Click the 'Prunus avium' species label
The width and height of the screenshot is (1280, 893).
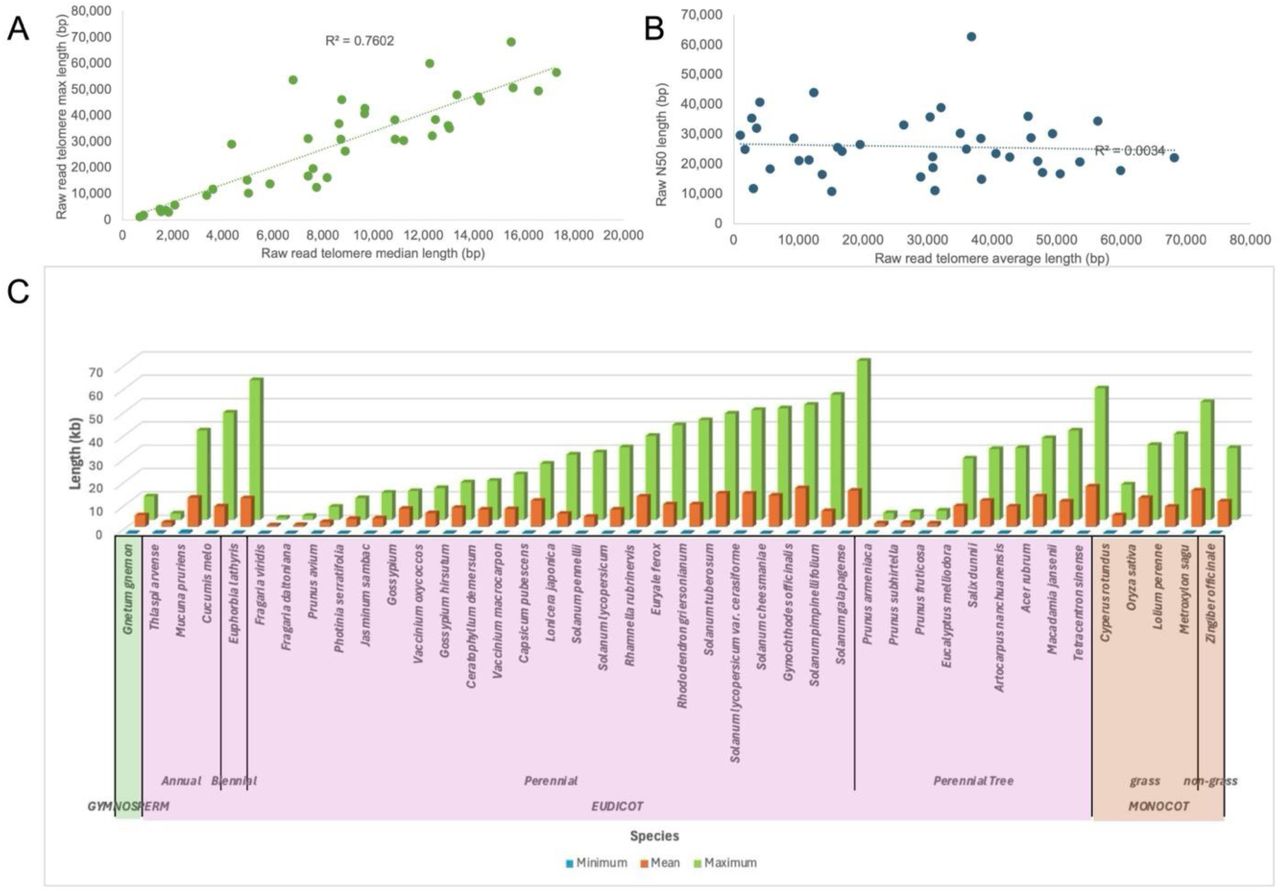pos(314,583)
